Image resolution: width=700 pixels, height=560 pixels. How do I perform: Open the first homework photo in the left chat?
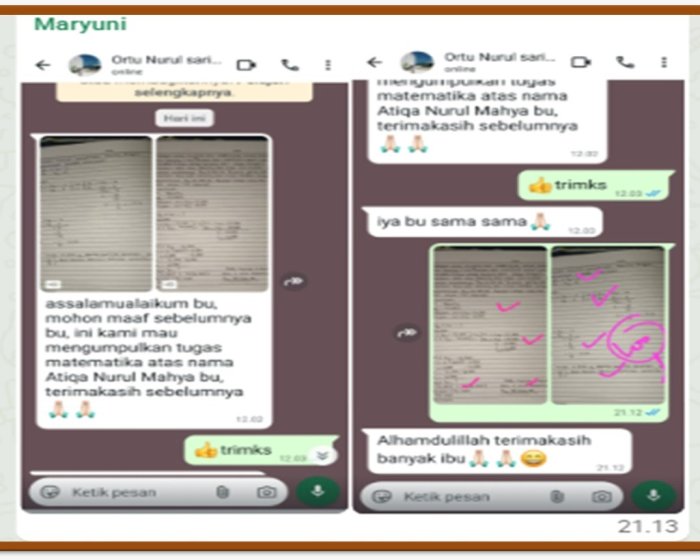96,214
